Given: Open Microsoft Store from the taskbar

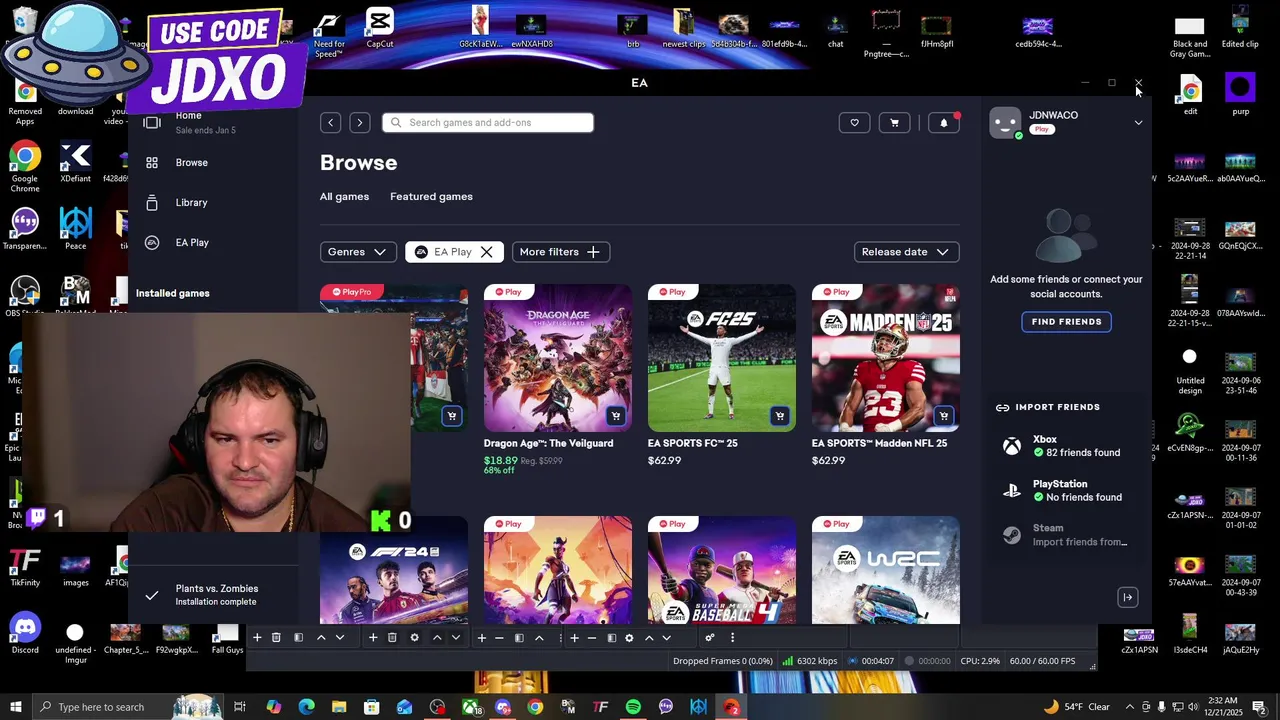Looking at the screenshot, I should point(371,707).
